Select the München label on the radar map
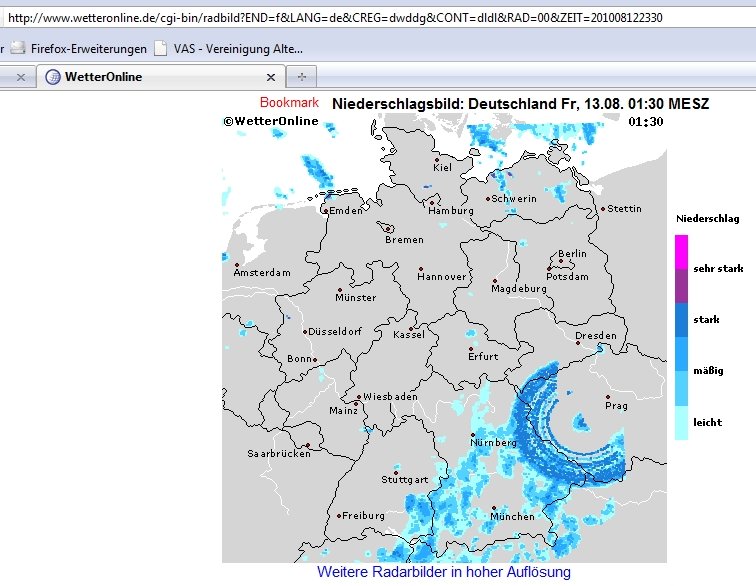Image resolution: width=756 pixels, height=586 pixels. [512, 516]
